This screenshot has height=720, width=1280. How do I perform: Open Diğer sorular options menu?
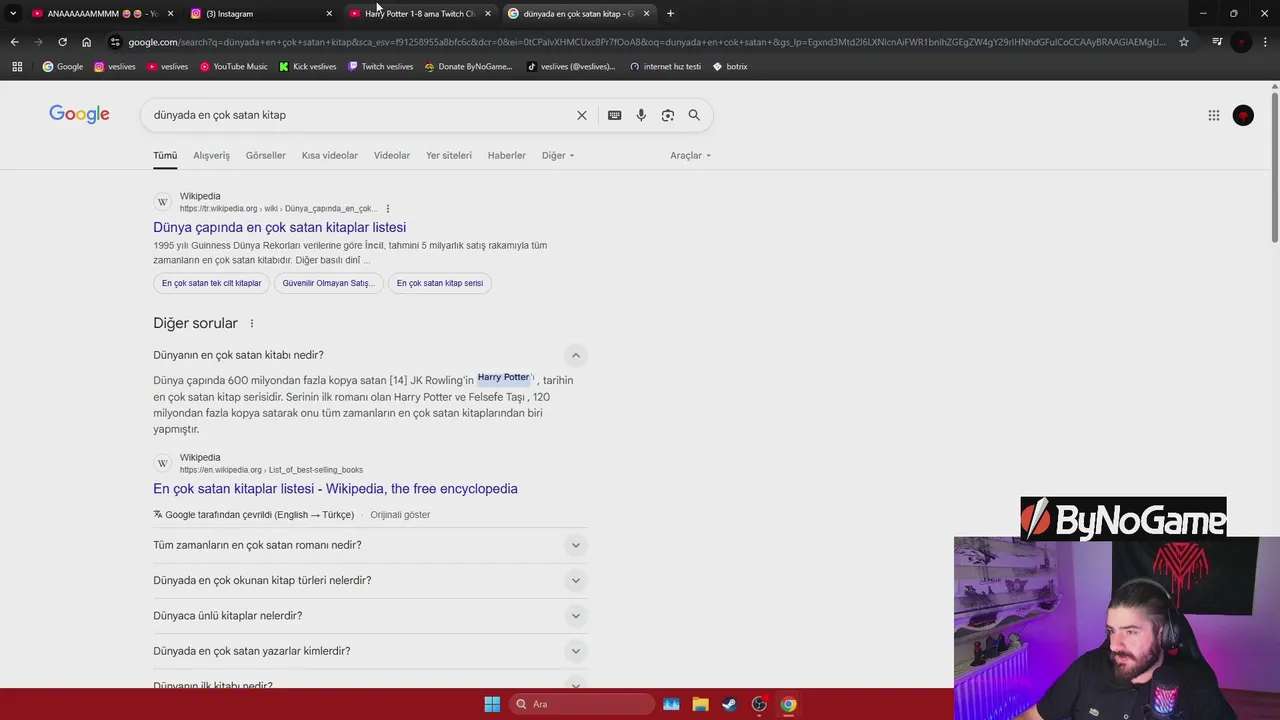pyautogui.click(x=252, y=323)
